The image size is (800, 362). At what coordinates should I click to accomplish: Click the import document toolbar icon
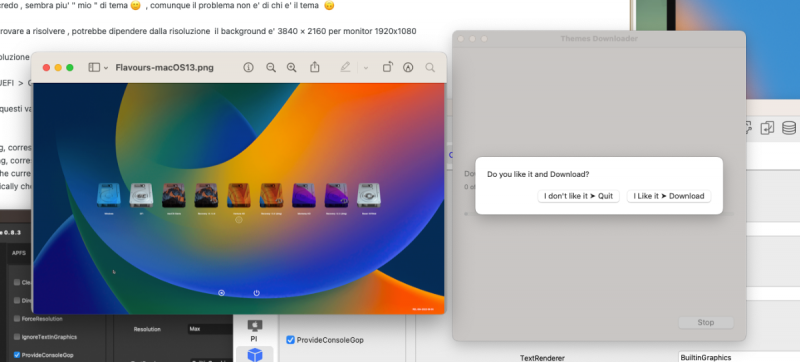[x=767, y=128]
